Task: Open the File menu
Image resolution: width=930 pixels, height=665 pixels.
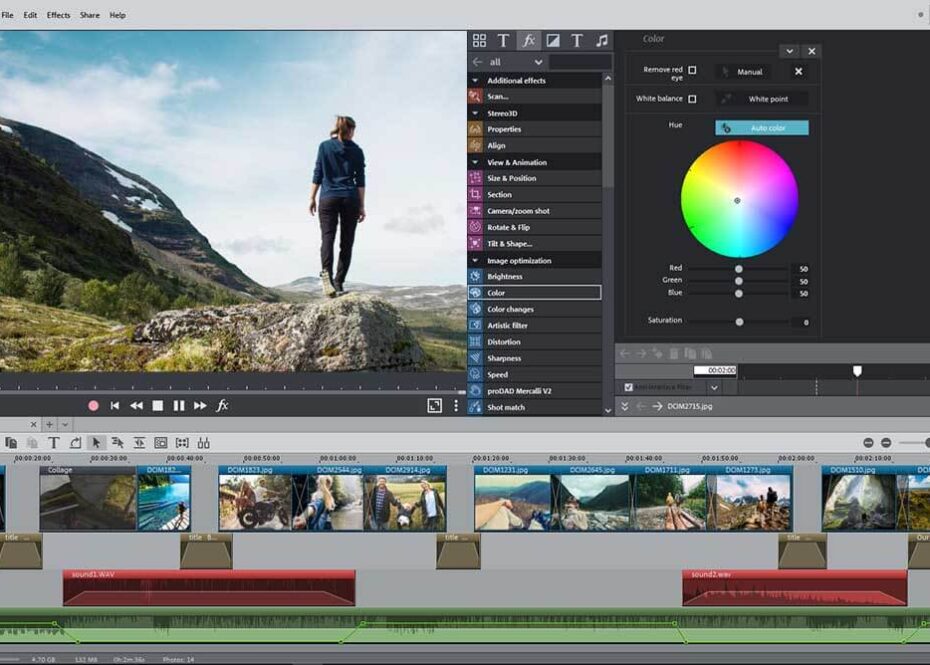Action: [x=8, y=15]
